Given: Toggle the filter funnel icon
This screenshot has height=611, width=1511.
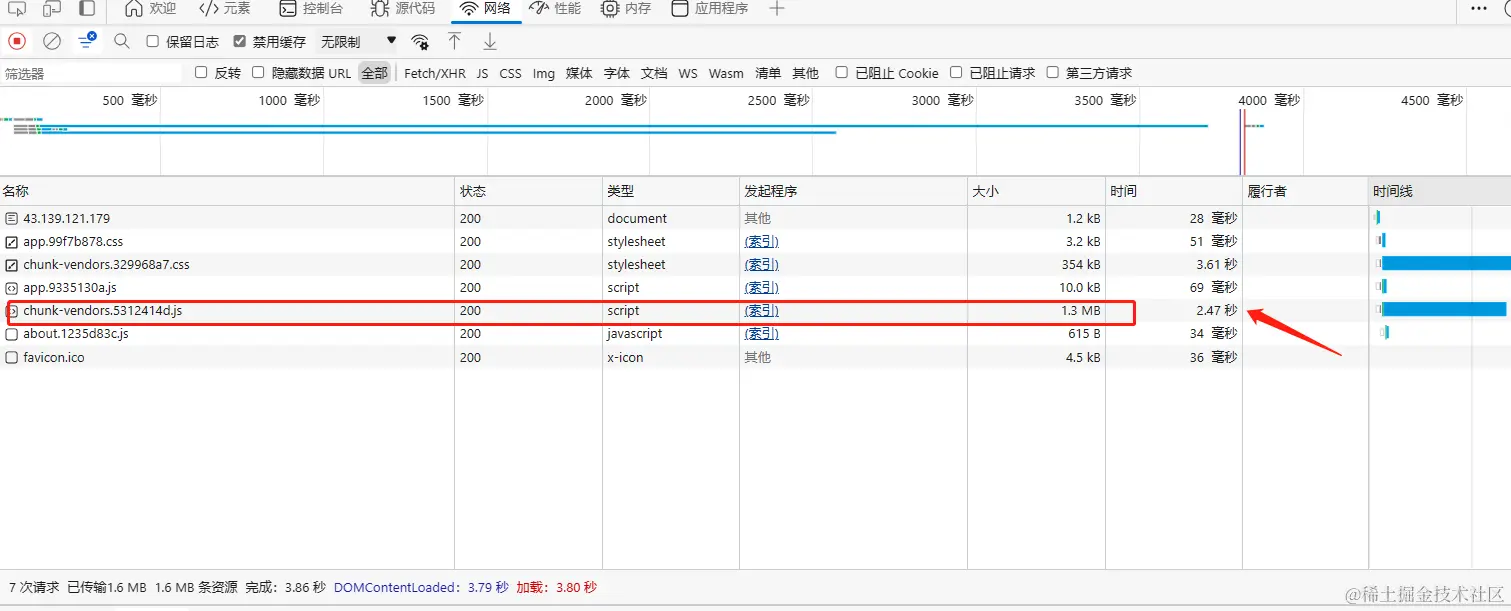Looking at the screenshot, I should pos(87,41).
